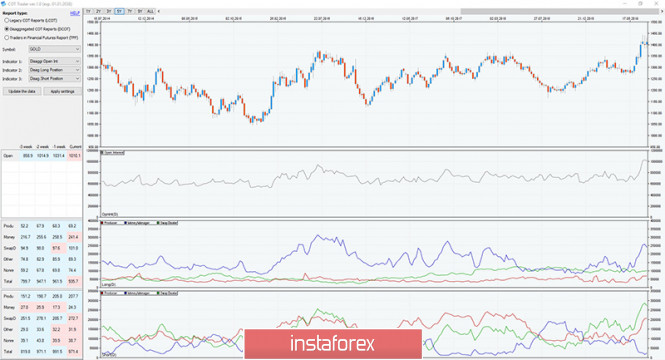Viewport: 665px width, 360px height.
Task: Select the 5Y timeframe tab
Action: pyautogui.click(x=119, y=11)
